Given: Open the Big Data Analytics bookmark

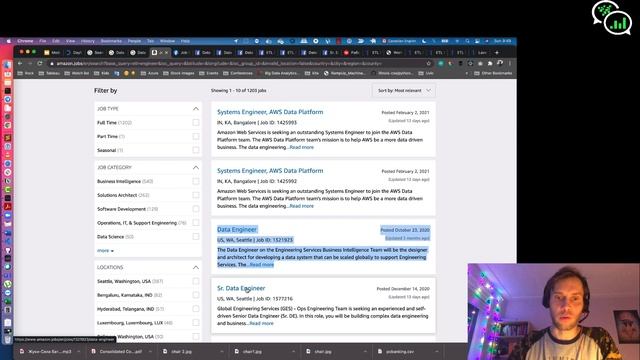Looking at the screenshot, I should point(278,73).
